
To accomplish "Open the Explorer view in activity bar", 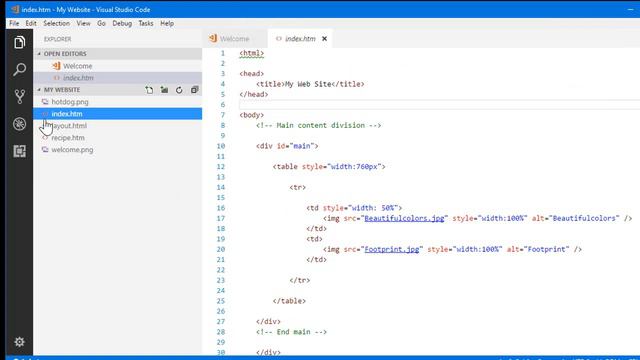I will (x=19, y=42).
